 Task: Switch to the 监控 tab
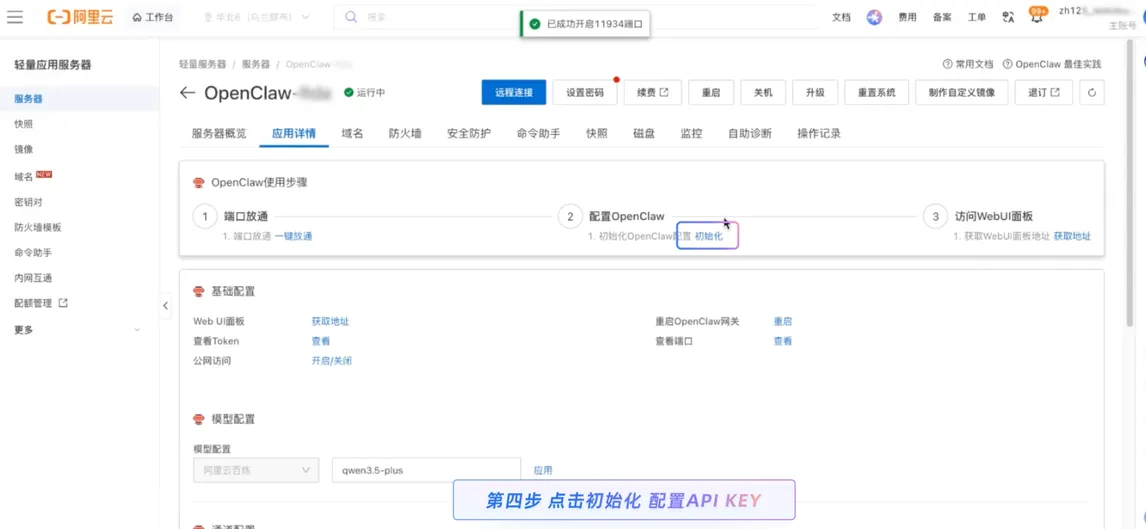tap(691, 134)
